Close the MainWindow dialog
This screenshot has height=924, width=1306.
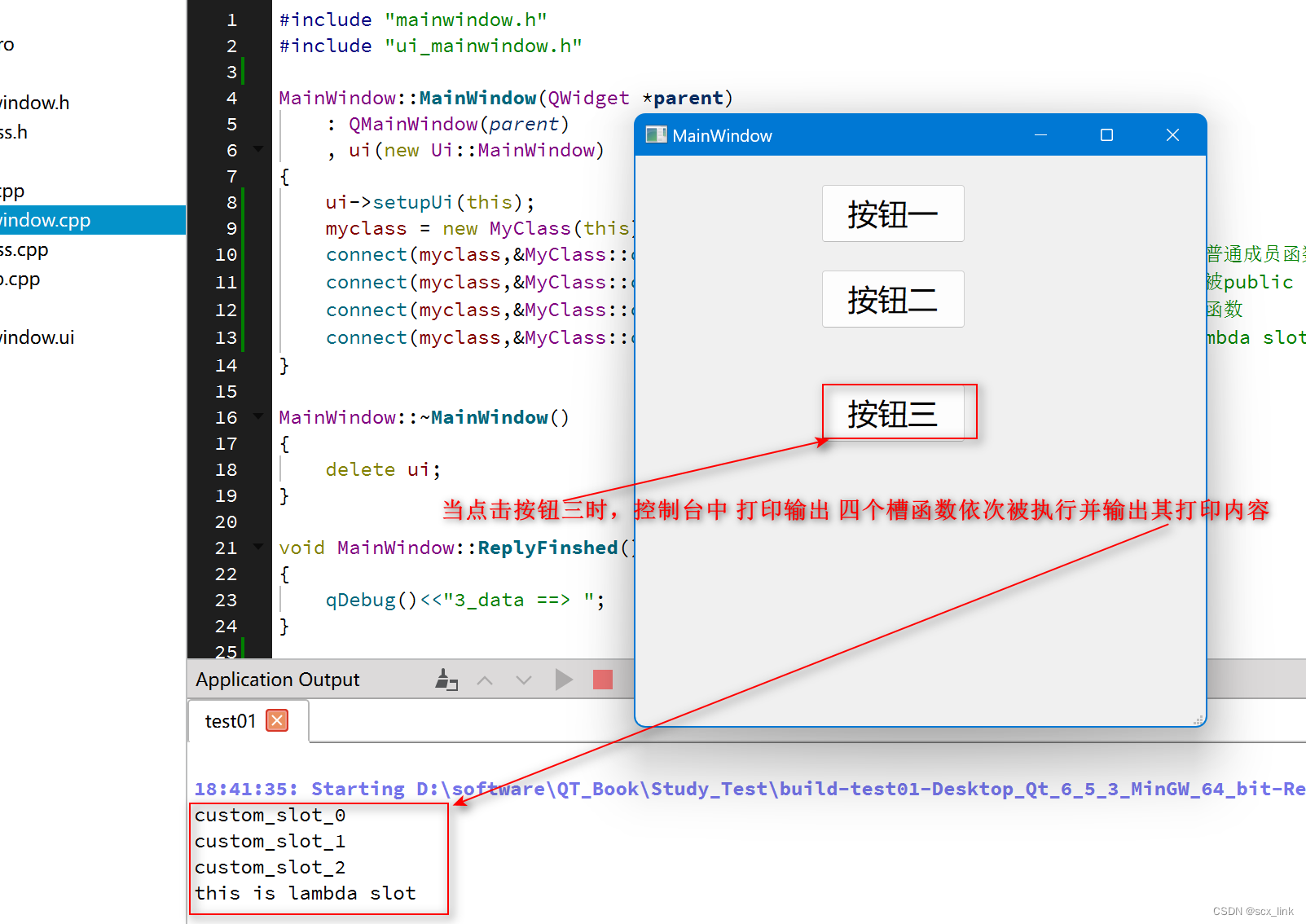click(x=1172, y=134)
